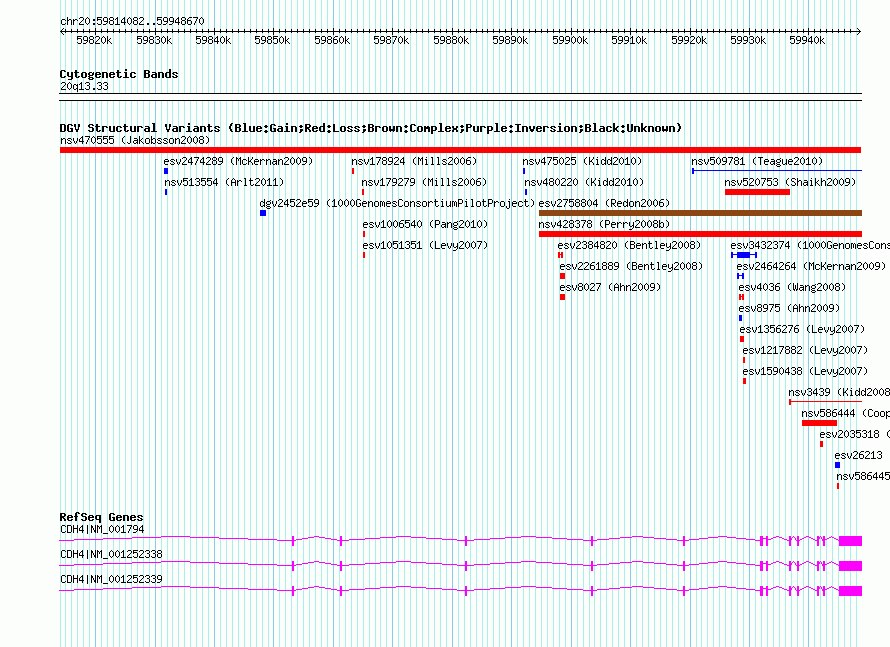Open the CDH4|NM_001794 transcript label
890x647 pixels.
[102, 530]
